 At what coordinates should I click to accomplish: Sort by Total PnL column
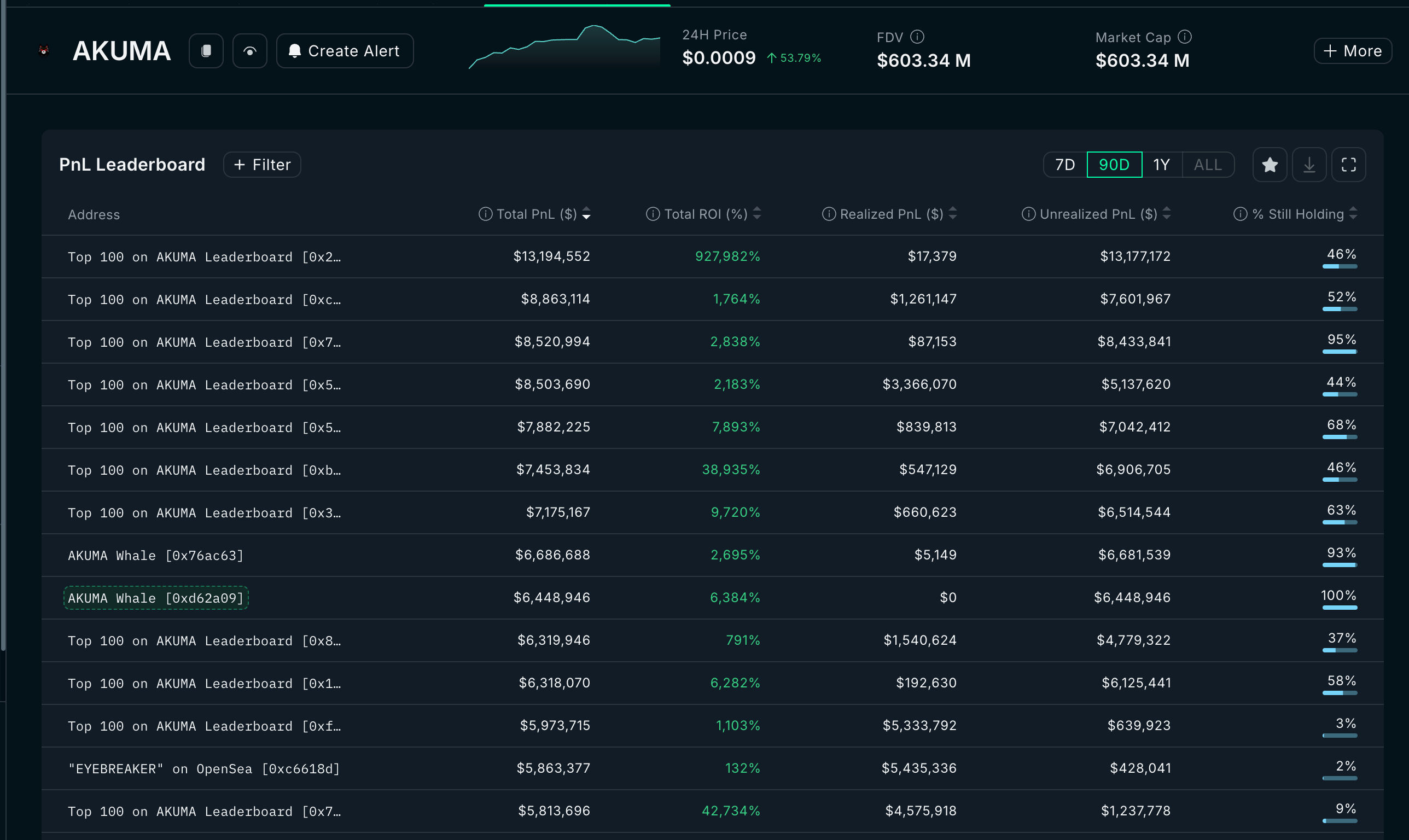[x=586, y=214]
